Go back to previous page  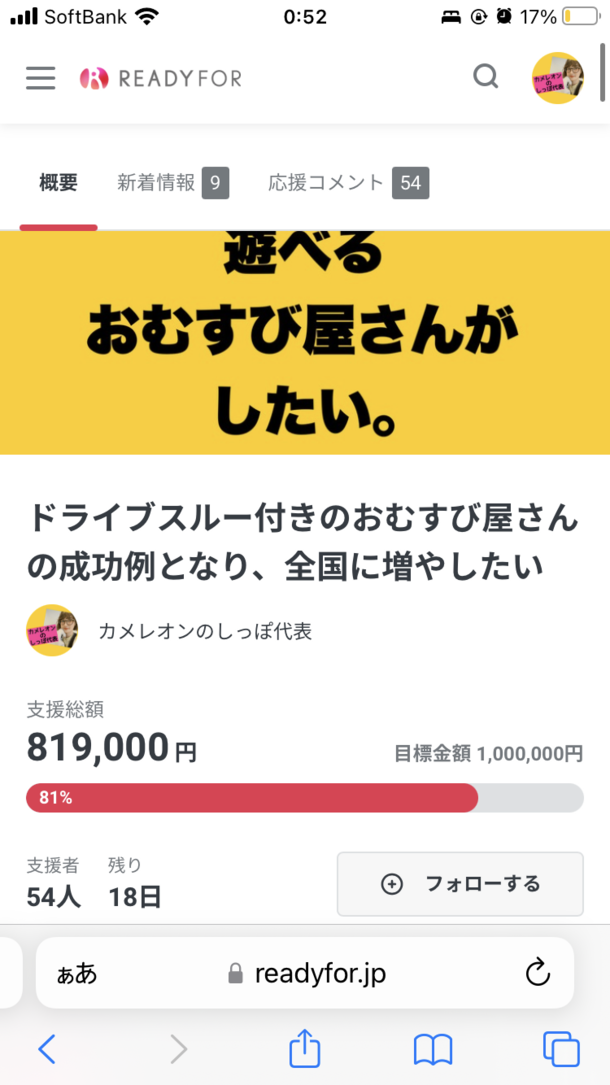tap(47, 1048)
